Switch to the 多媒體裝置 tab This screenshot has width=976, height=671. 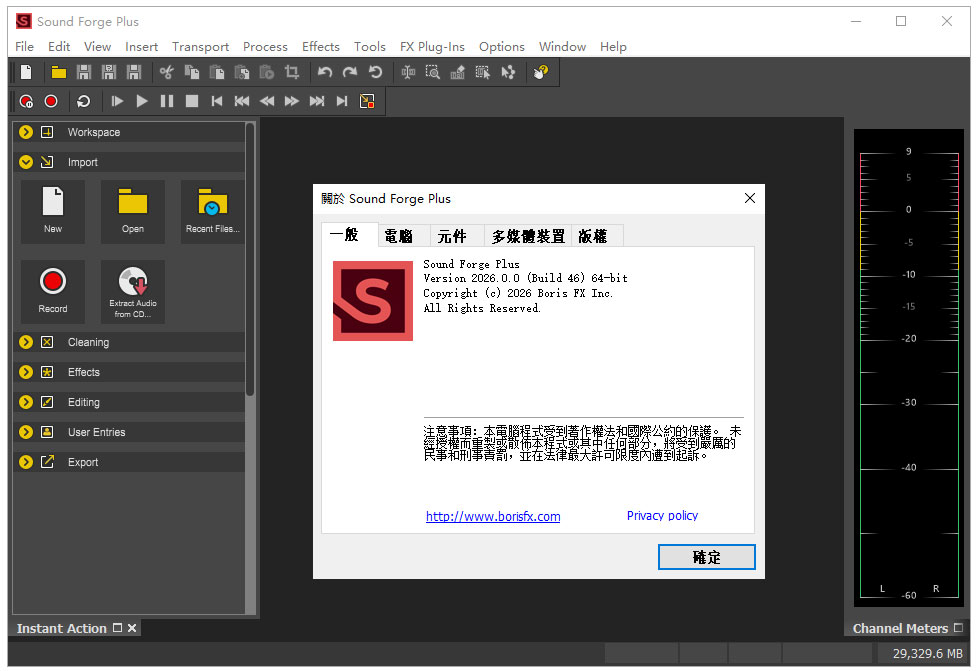[528, 236]
